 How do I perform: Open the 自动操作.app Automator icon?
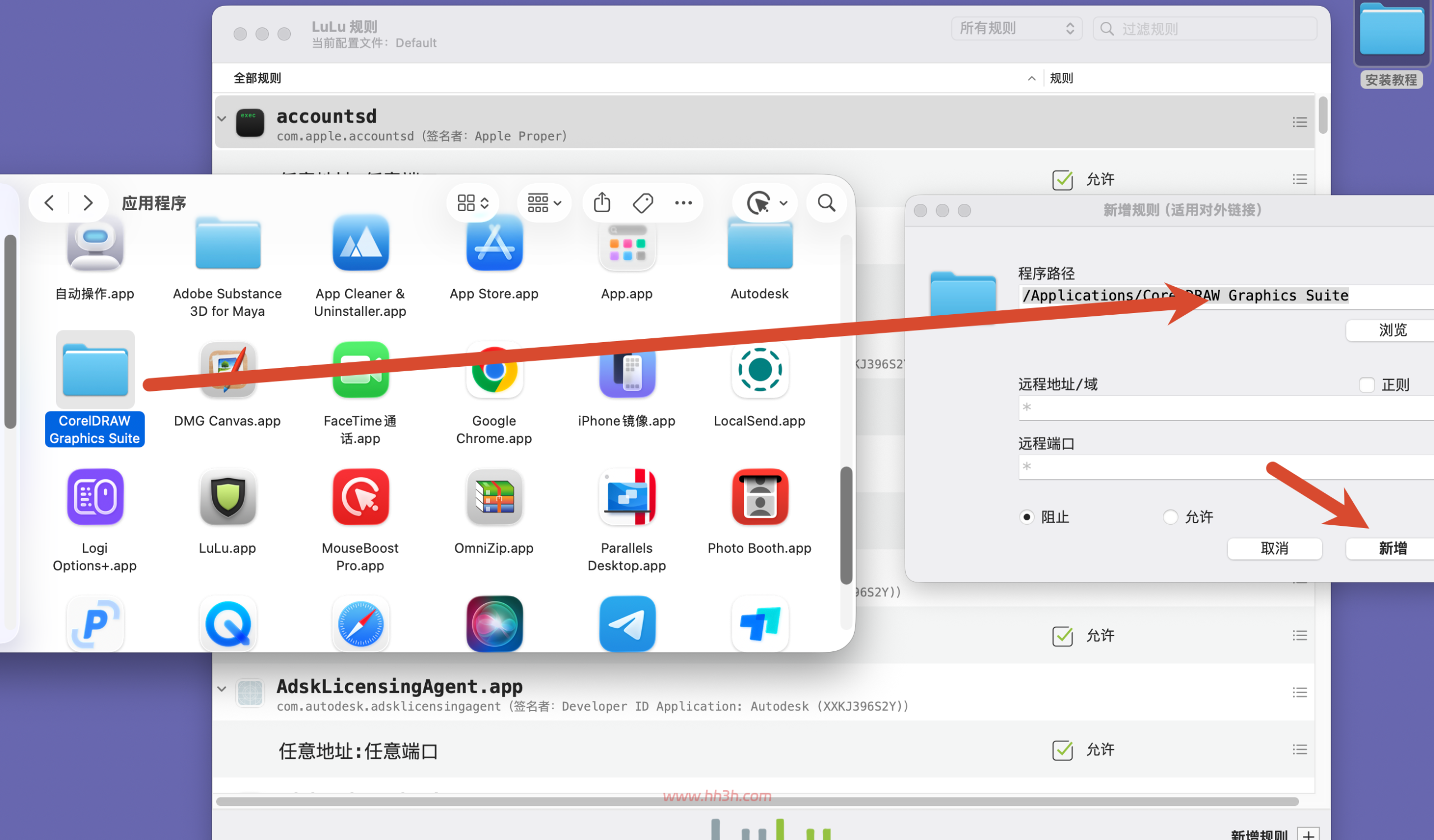[x=95, y=245]
